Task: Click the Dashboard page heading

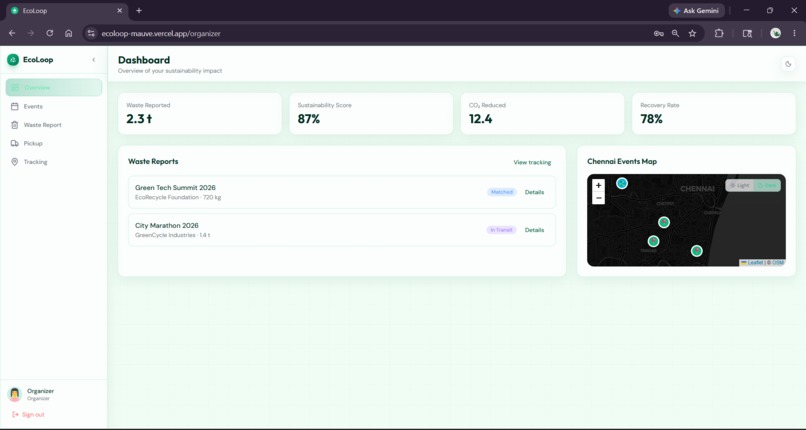Action: [144, 60]
